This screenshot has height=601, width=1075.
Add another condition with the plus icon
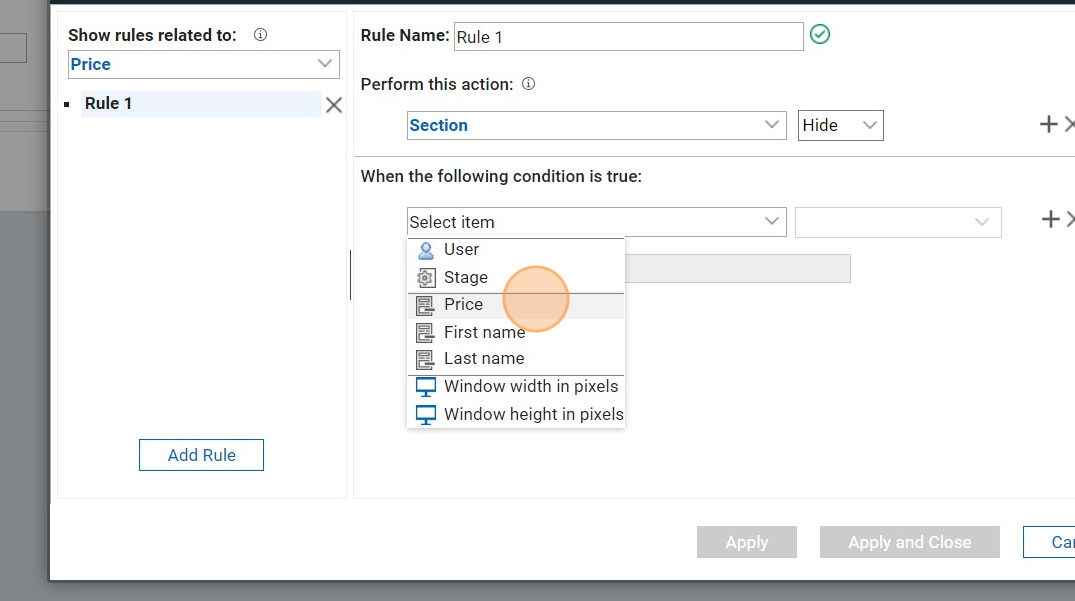pyautogui.click(x=1050, y=219)
